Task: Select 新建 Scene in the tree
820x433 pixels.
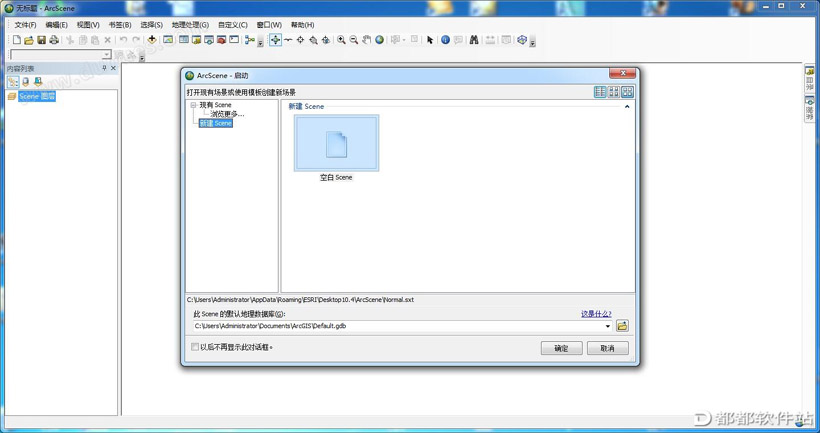Action: click(215, 123)
